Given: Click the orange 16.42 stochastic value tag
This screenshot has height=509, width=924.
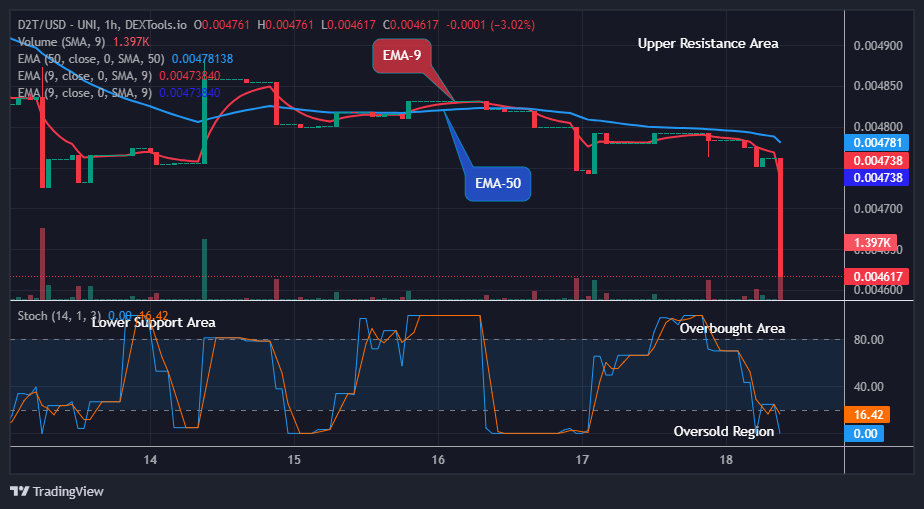Looking at the screenshot, I should point(867,415).
